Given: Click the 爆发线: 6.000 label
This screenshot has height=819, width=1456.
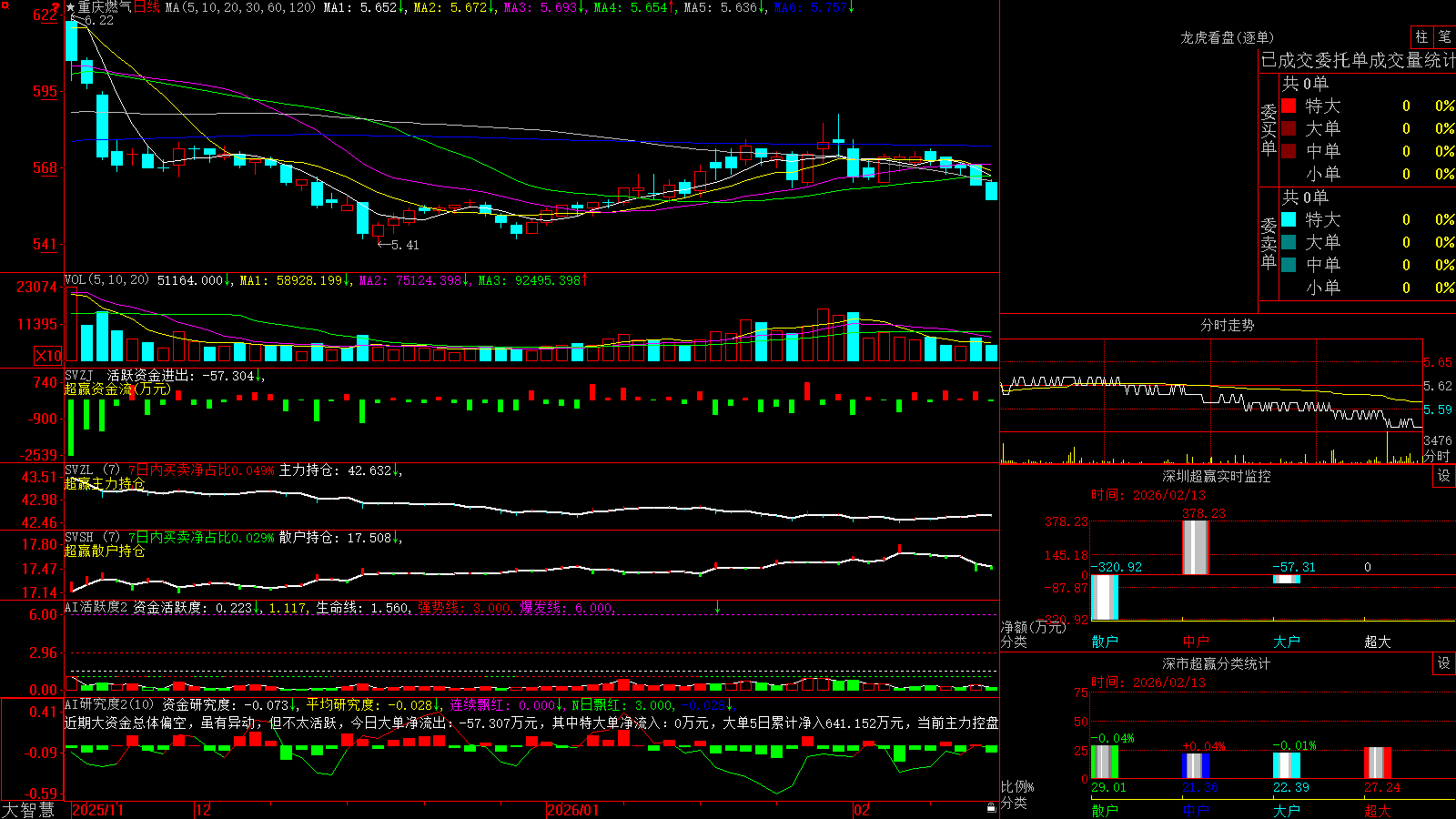Looking at the screenshot, I should (566, 608).
